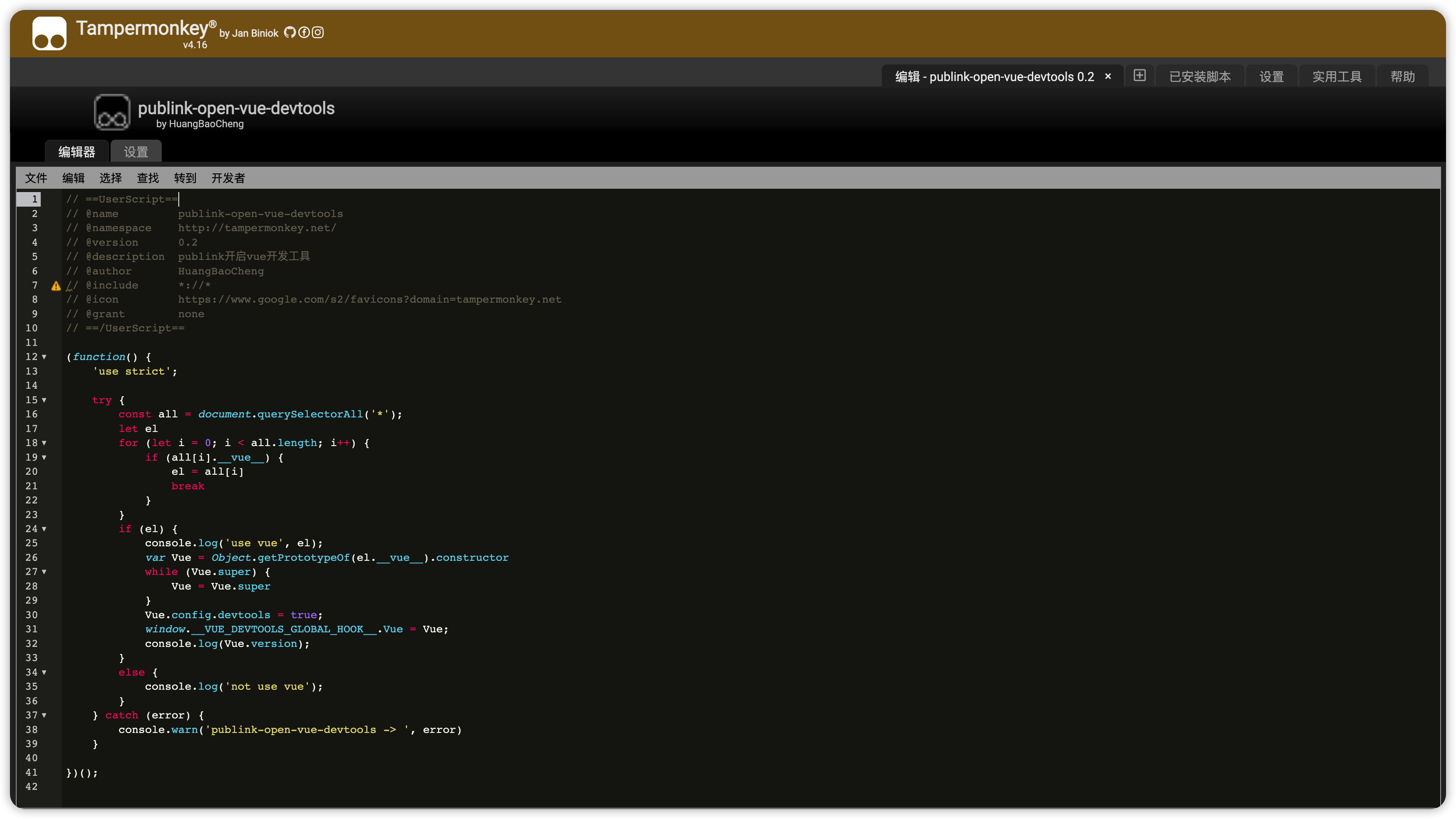Image resolution: width=1456 pixels, height=819 pixels.
Task: Collapse the function fold at line 12
Action: click(44, 357)
